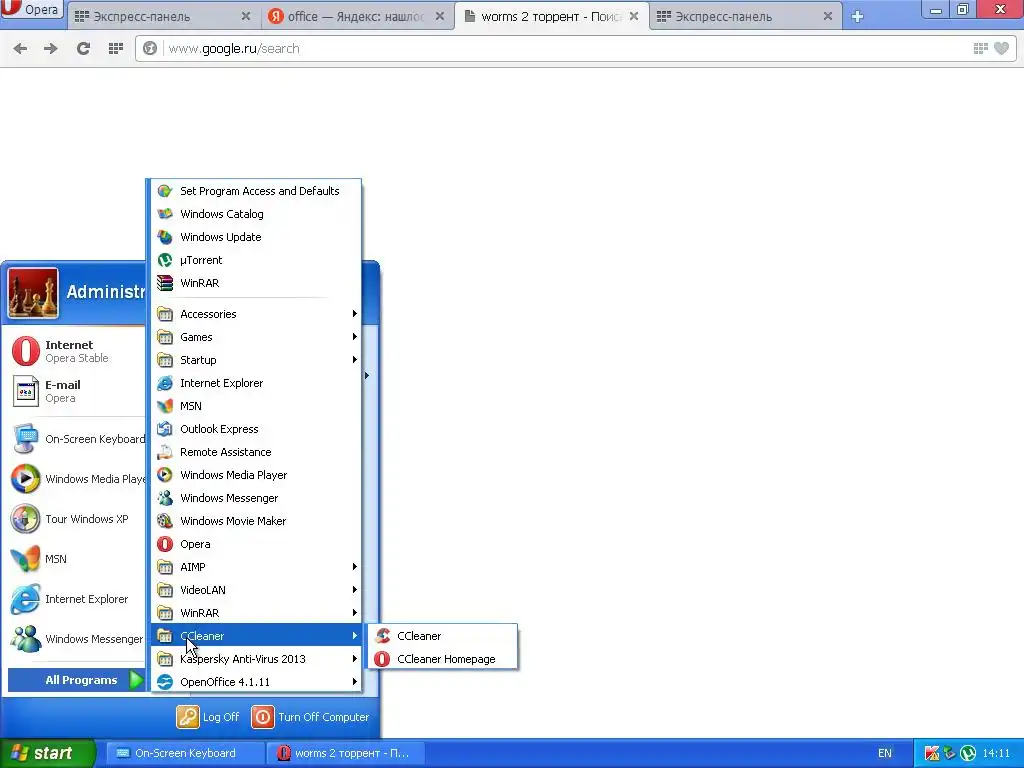Image resolution: width=1024 pixels, height=768 pixels.
Task: Open On-Screen Keyboard from Start menu
Action: [77, 439]
